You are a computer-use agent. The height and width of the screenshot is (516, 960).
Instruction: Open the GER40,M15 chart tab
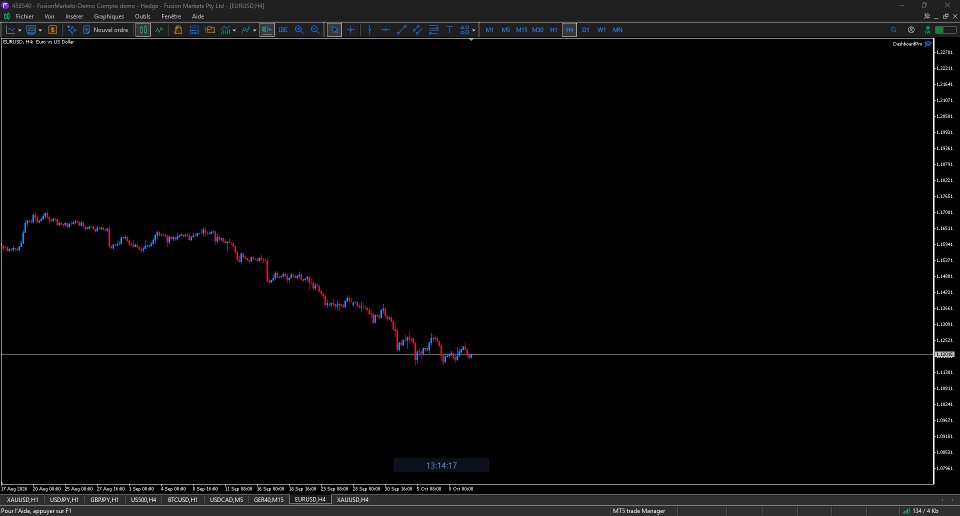pos(269,499)
